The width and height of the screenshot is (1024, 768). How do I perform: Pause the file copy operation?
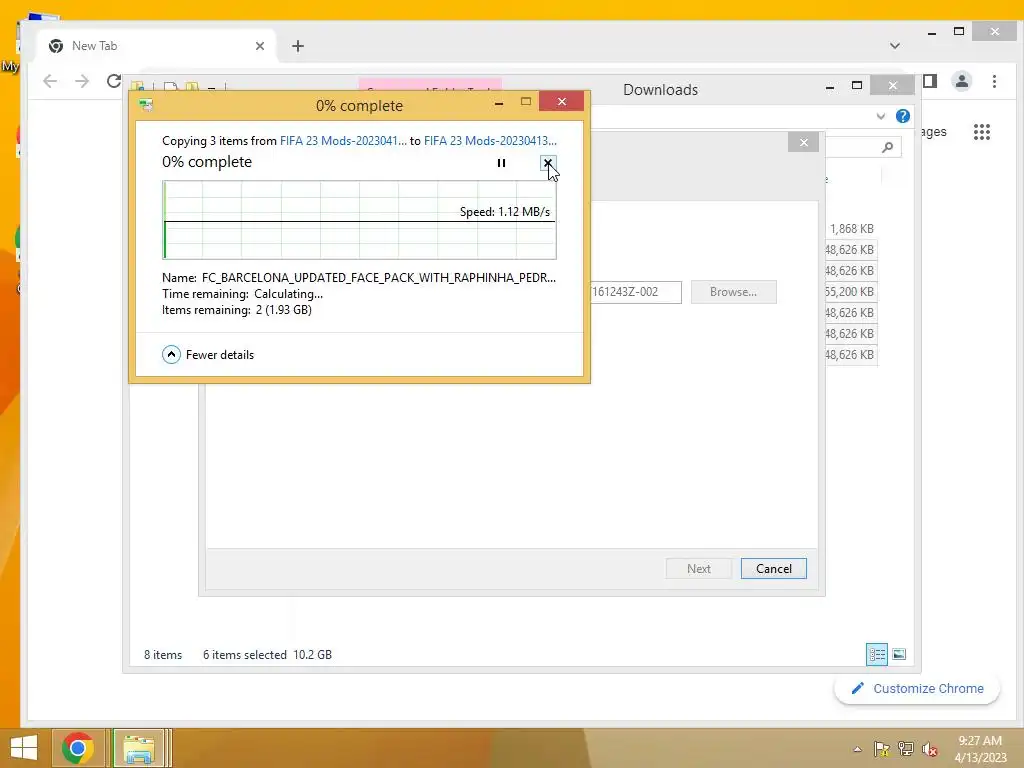click(501, 163)
